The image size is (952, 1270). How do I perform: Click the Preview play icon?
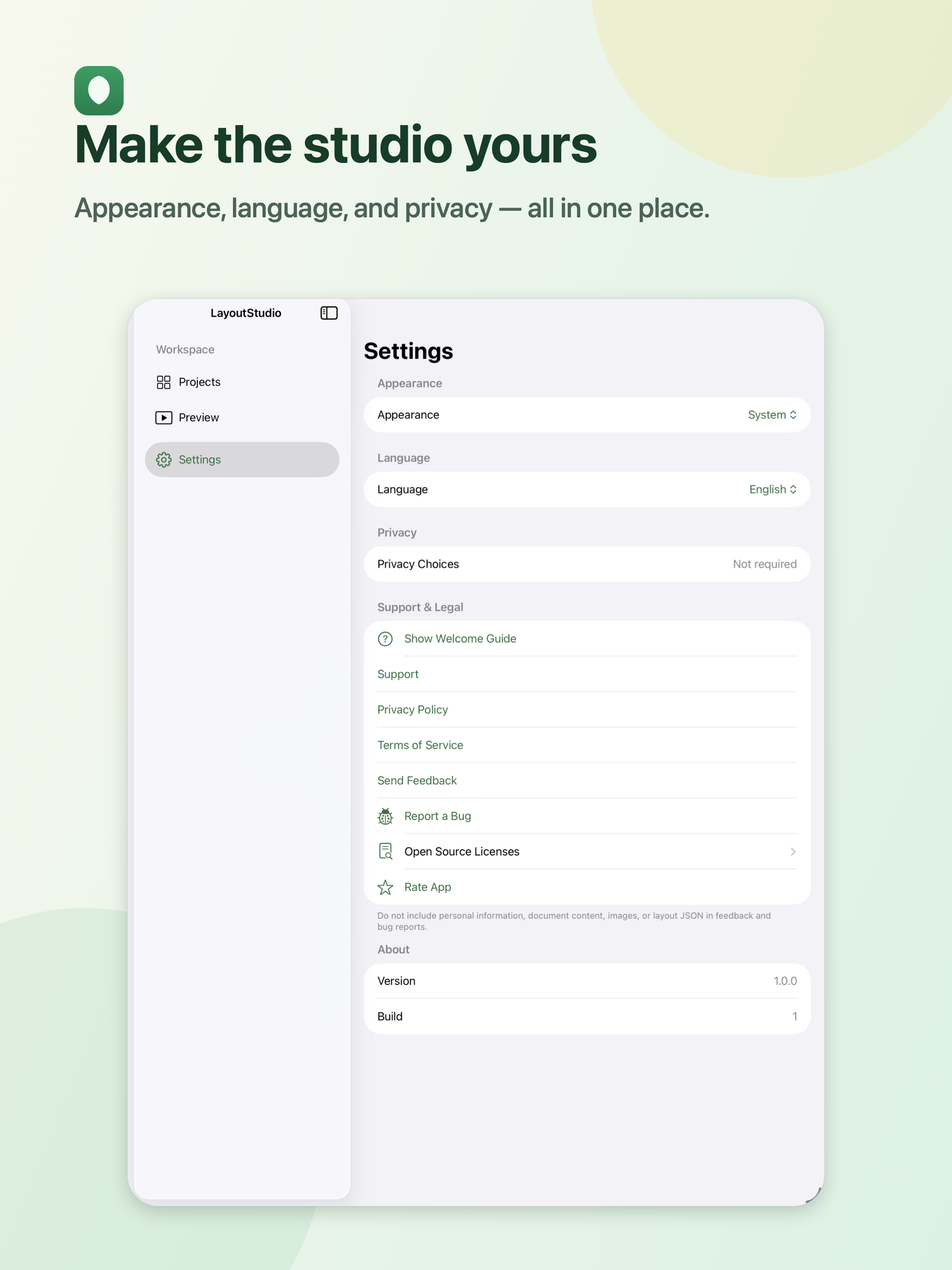click(x=164, y=418)
